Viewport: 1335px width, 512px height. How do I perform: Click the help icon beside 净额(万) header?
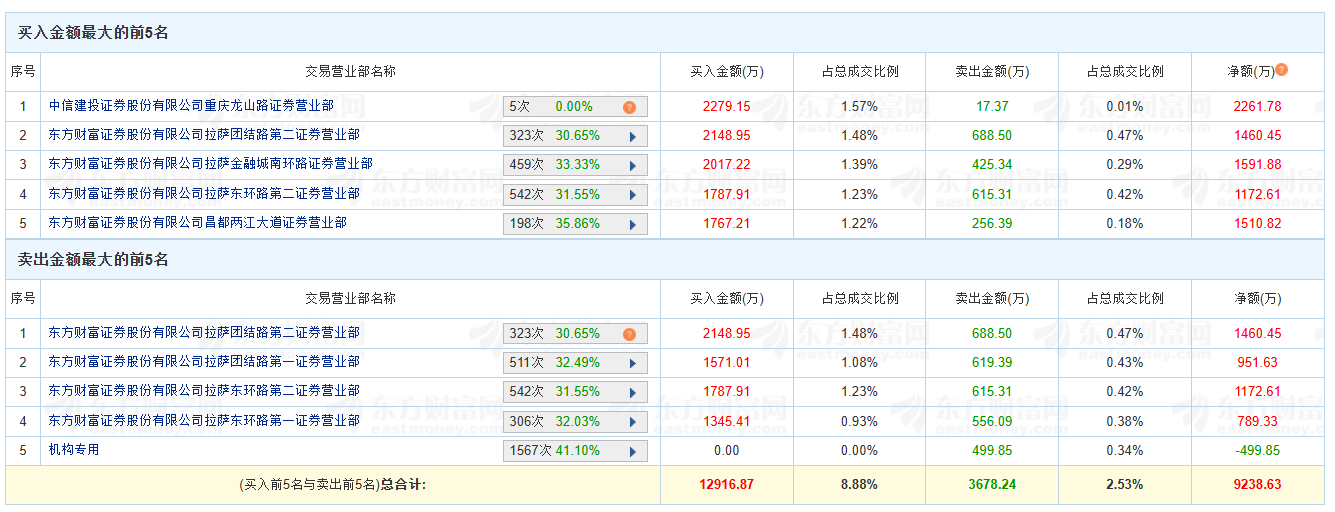(1282, 70)
